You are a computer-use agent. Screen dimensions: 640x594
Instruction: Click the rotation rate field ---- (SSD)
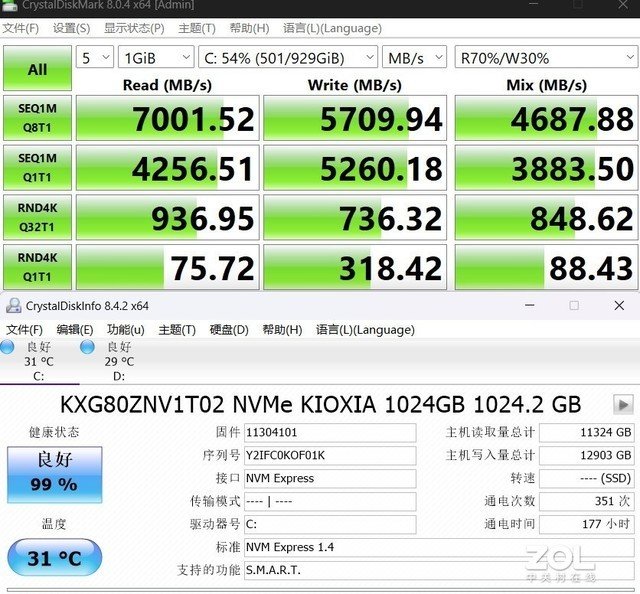[587, 478]
